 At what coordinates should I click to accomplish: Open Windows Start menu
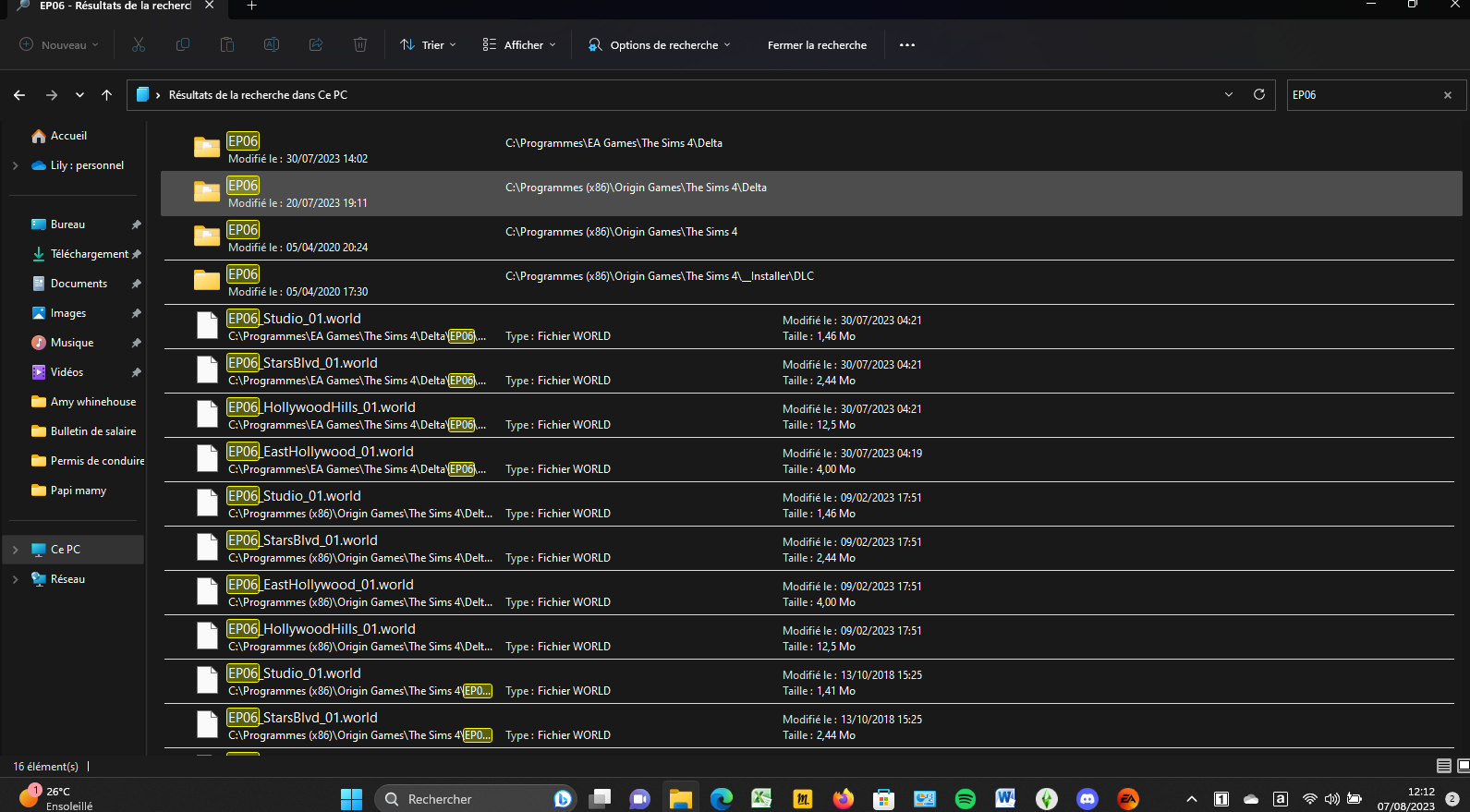[x=351, y=799]
